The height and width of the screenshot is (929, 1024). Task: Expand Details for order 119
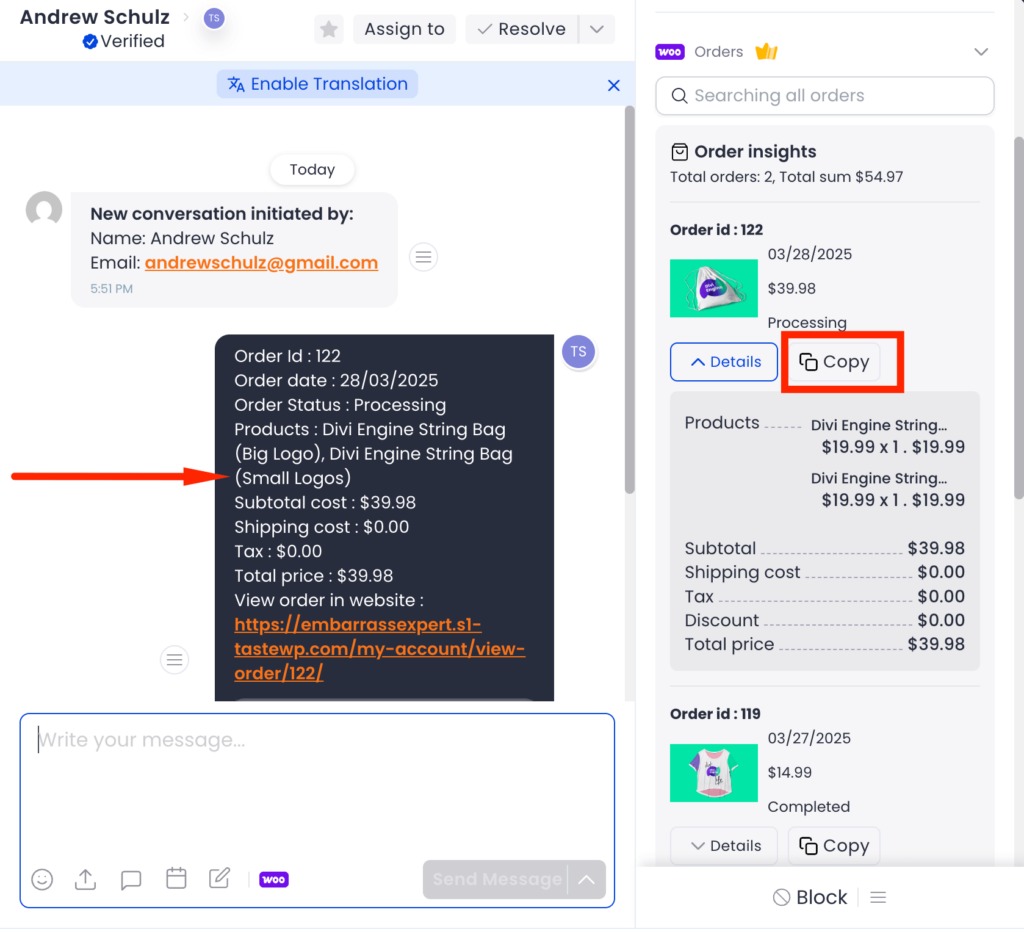[x=723, y=845]
